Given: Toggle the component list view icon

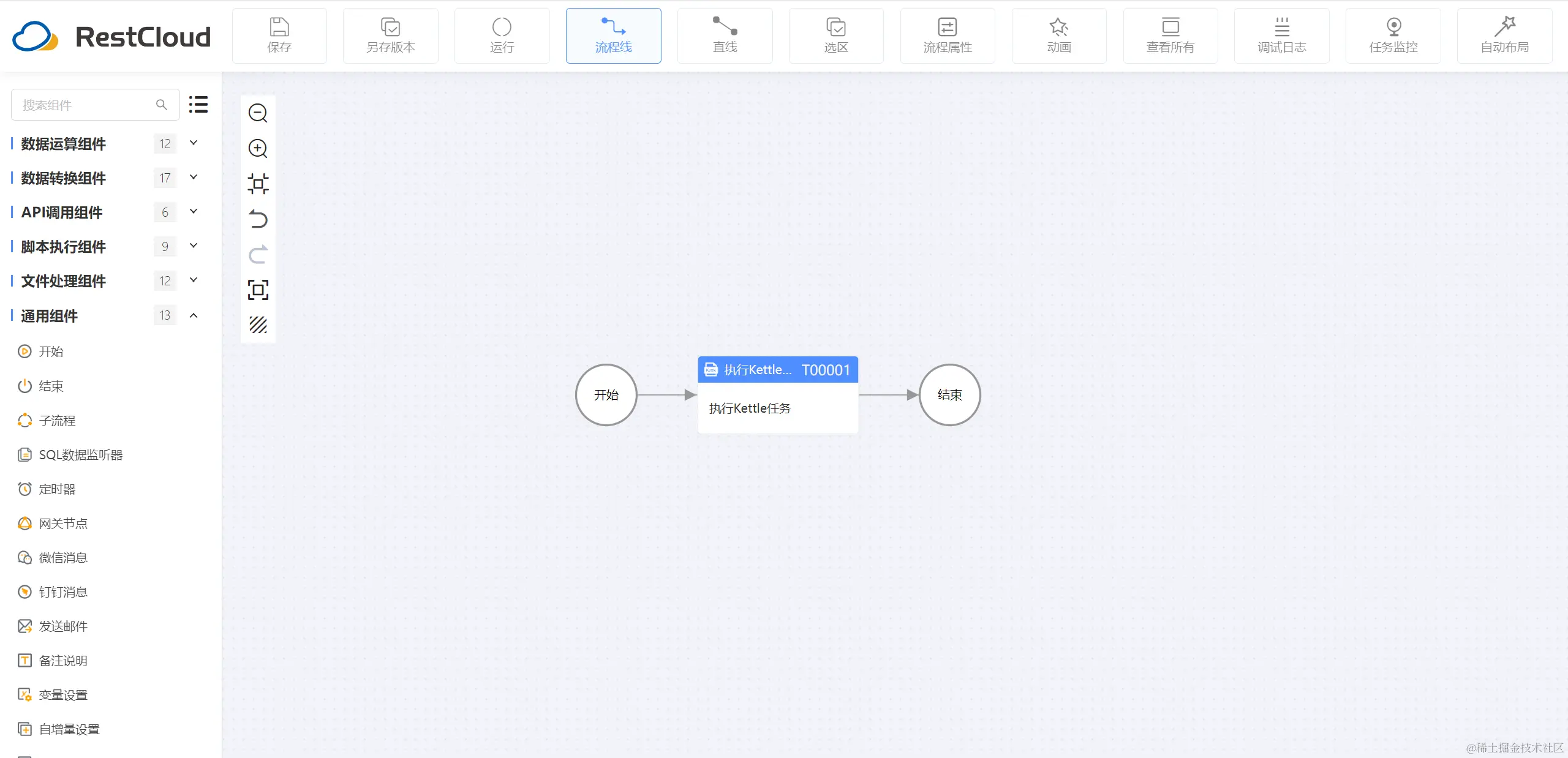Looking at the screenshot, I should tap(198, 105).
